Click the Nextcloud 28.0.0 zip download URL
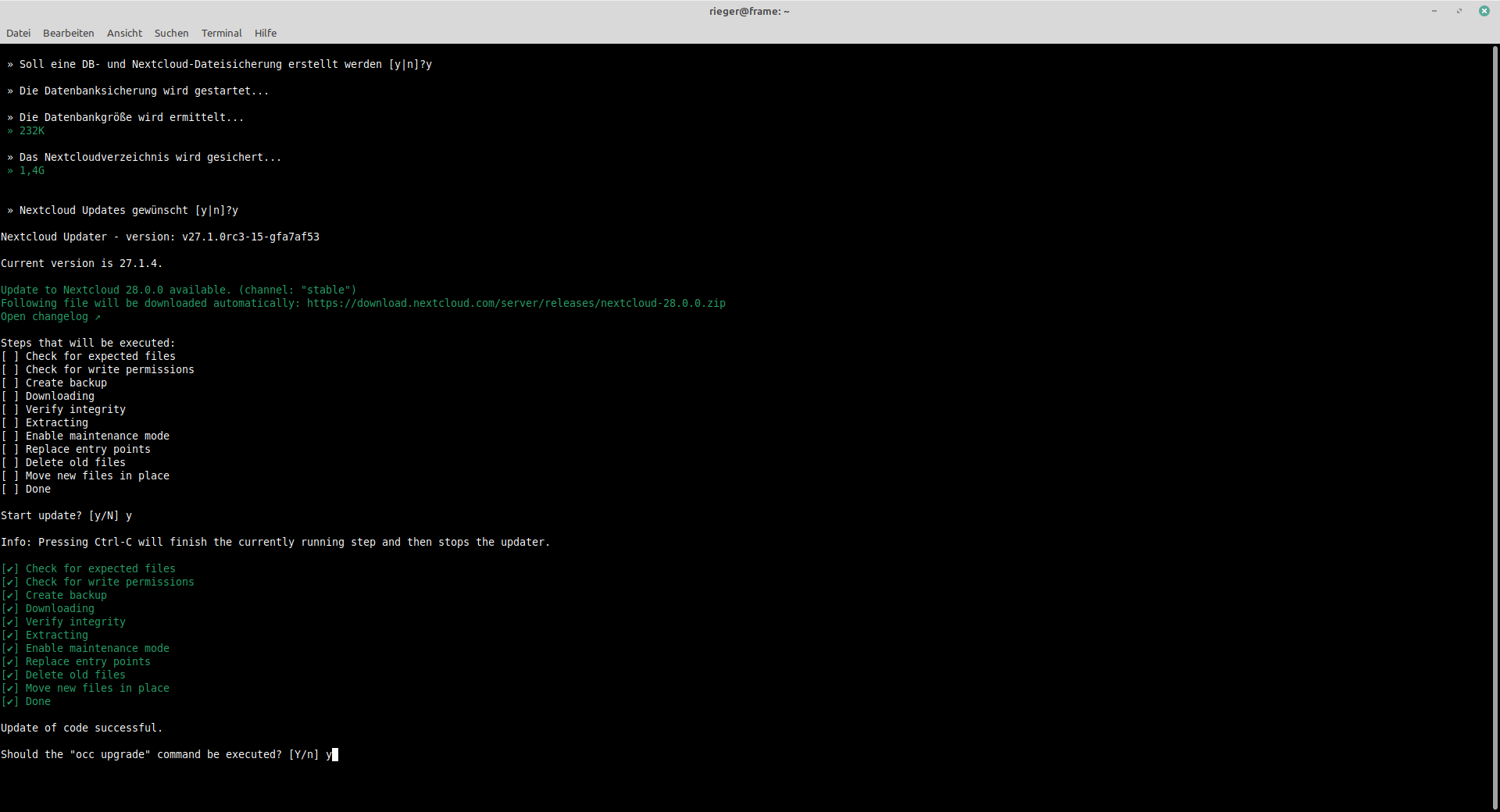This screenshot has width=1500, height=812. 516,303
